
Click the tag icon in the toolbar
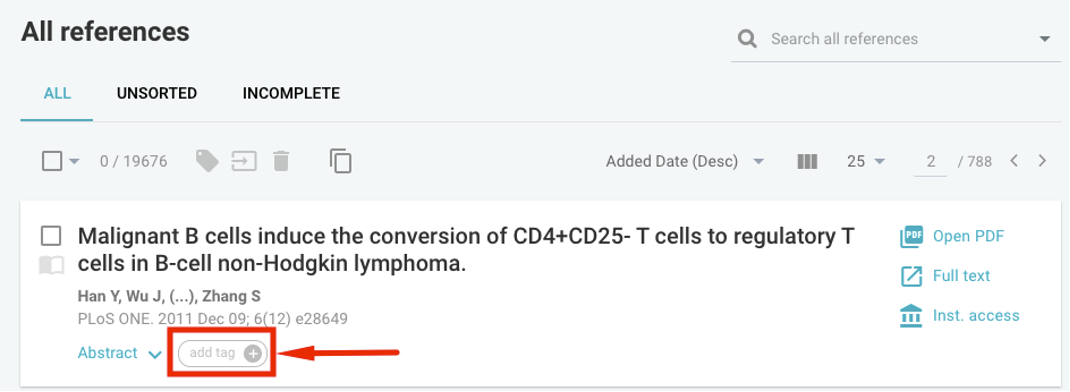tap(207, 161)
